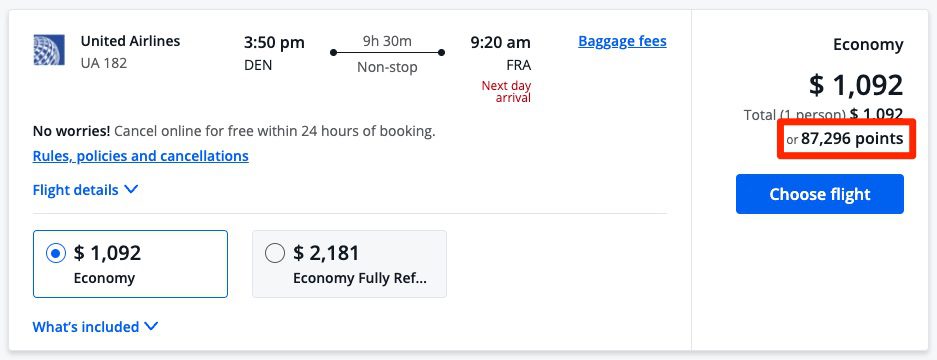The height and width of the screenshot is (360, 937).
Task: Click the United Airlines carrier name
Action: [130, 41]
